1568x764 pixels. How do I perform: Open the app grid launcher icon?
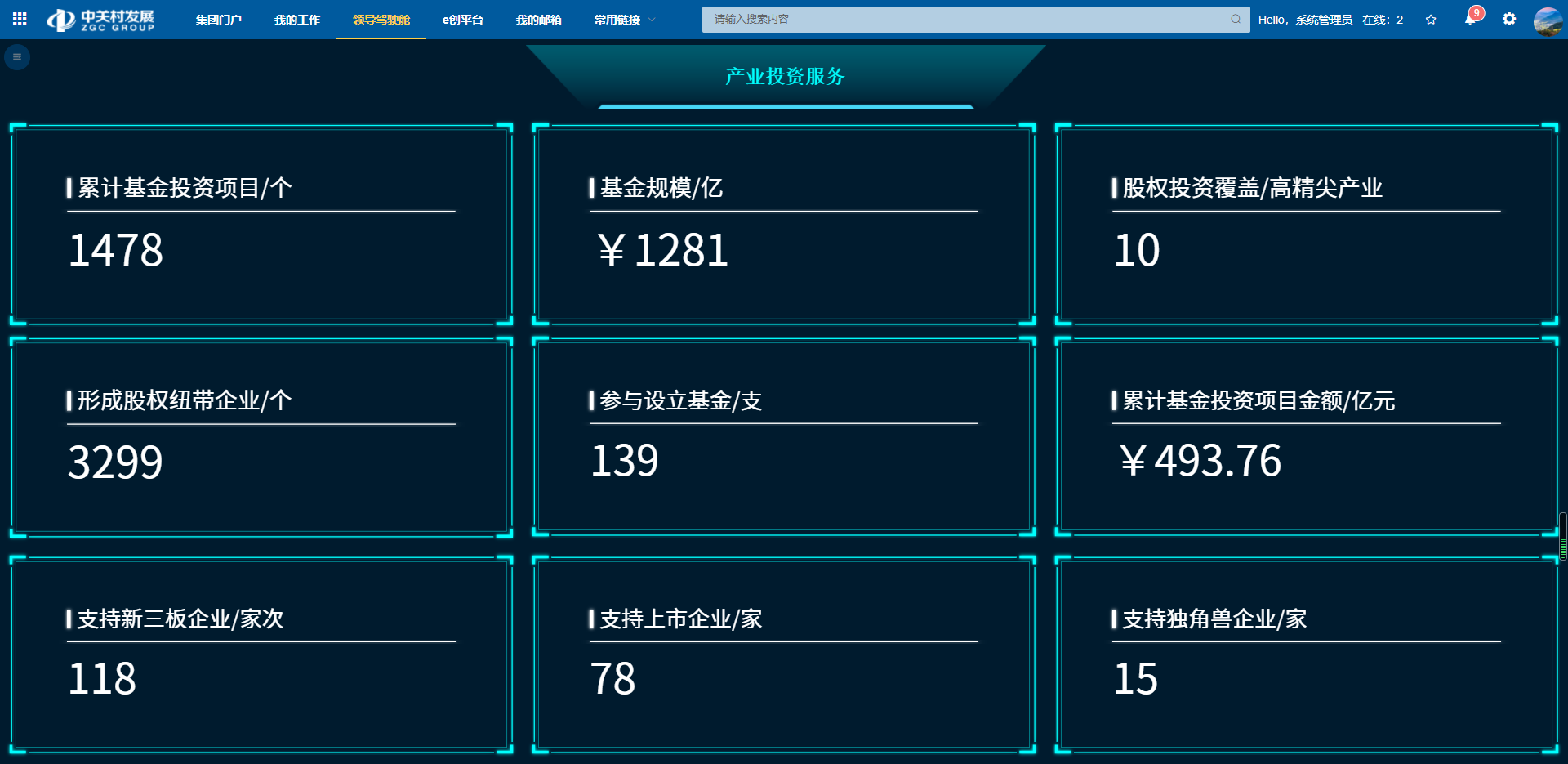tap(20, 19)
